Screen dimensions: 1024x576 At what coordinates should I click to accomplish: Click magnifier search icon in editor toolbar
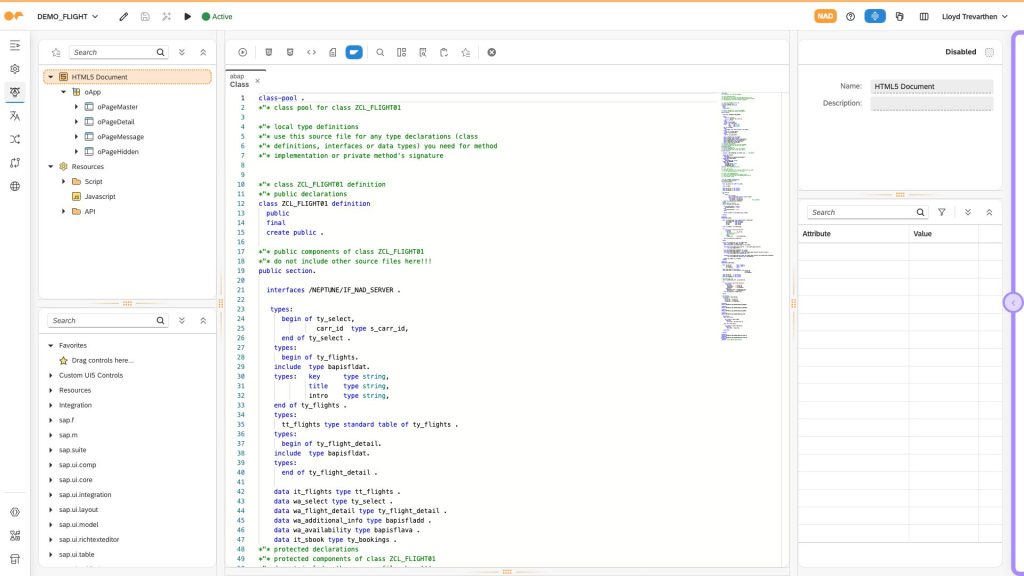(x=380, y=52)
